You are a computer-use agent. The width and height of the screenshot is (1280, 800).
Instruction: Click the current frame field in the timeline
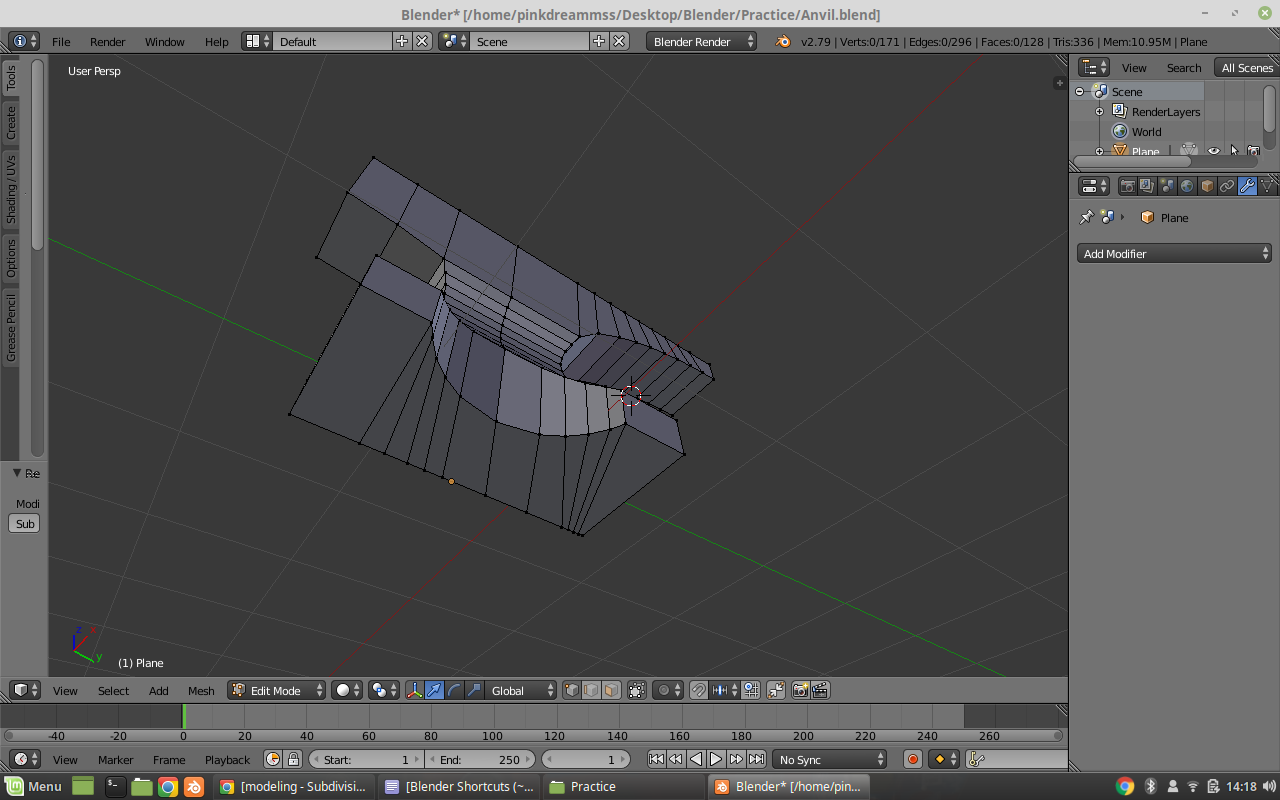click(x=587, y=759)
